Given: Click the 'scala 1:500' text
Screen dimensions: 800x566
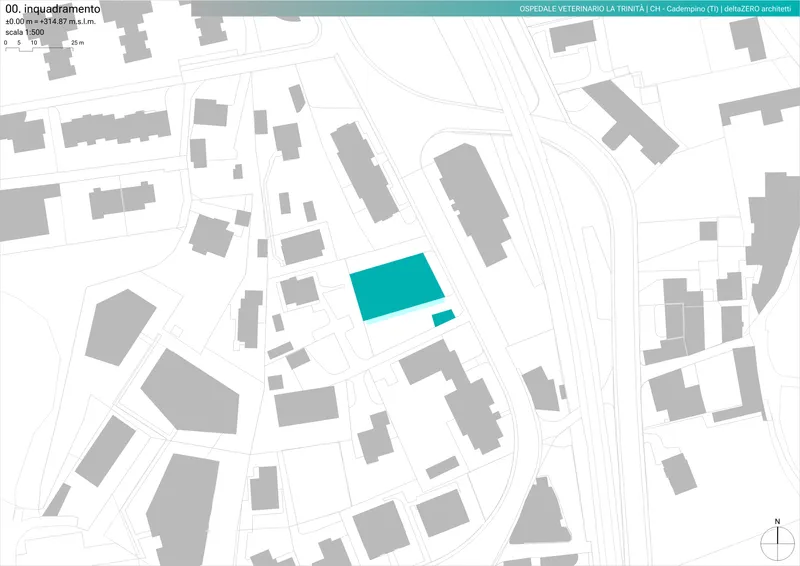Looking at the screenshot, I should pos(25,32).
